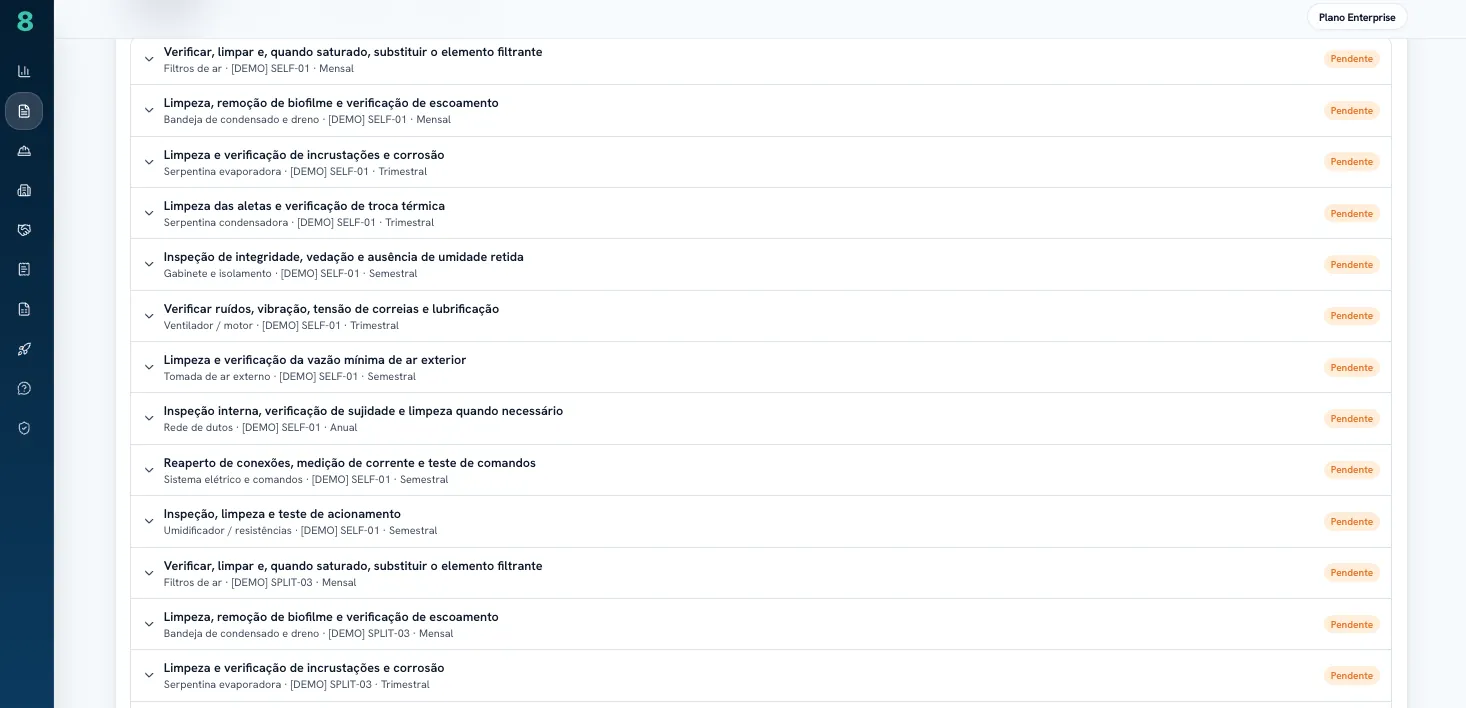Expand Ventilador / motor task chevron
Viewport: 1466px width, 708px height.
pyautogui.click(x=149, y=316)
